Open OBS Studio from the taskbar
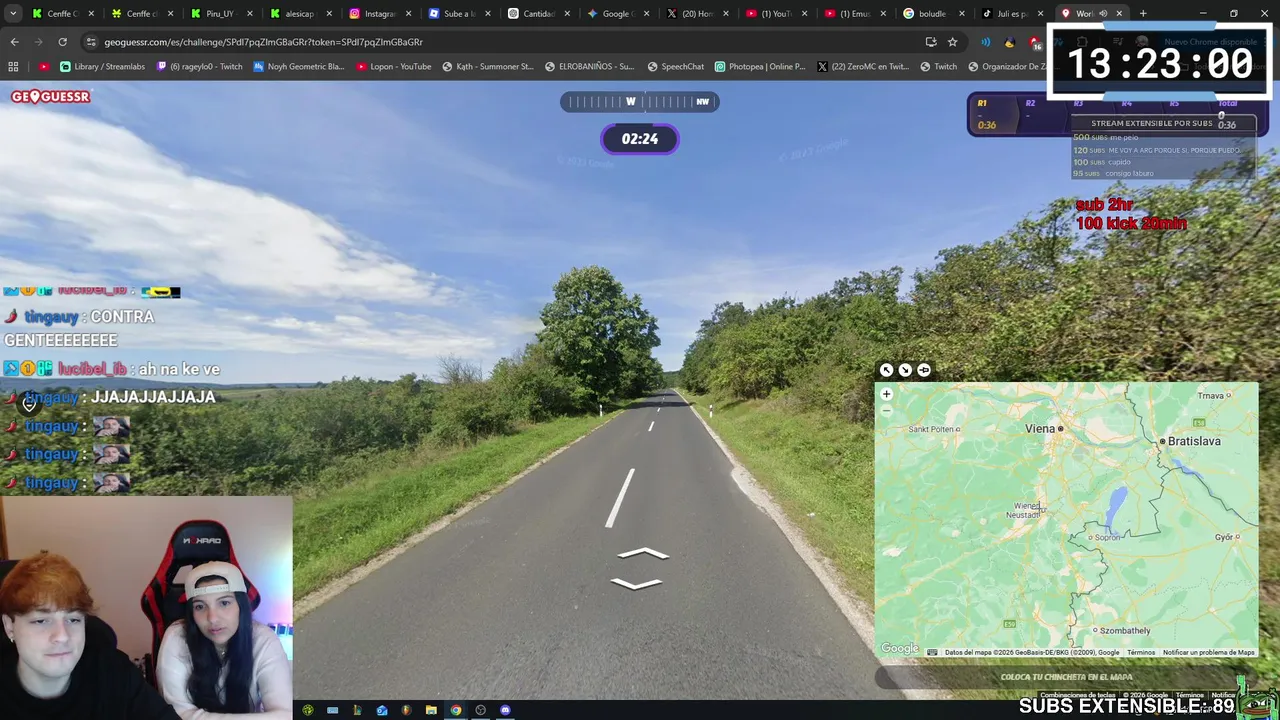 (480, 710)
